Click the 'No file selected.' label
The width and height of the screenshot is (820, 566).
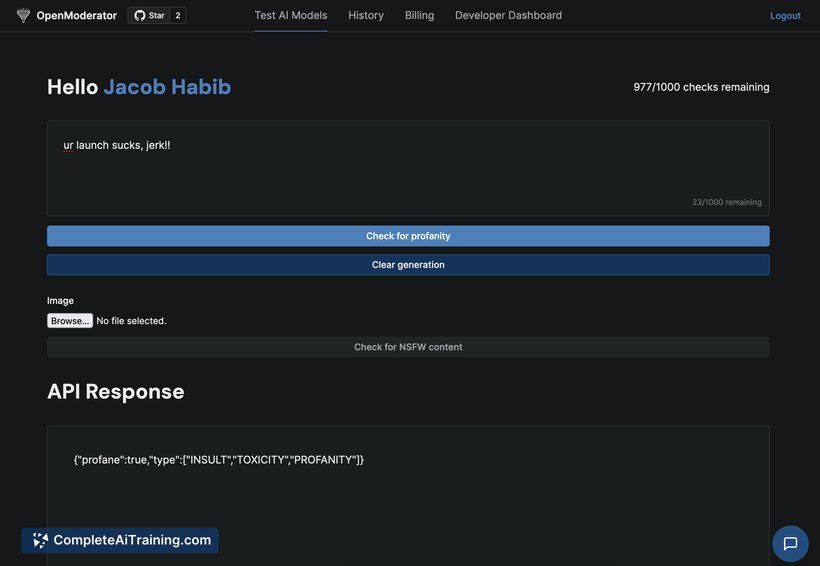pyautogui.click(x=131, y=321)
